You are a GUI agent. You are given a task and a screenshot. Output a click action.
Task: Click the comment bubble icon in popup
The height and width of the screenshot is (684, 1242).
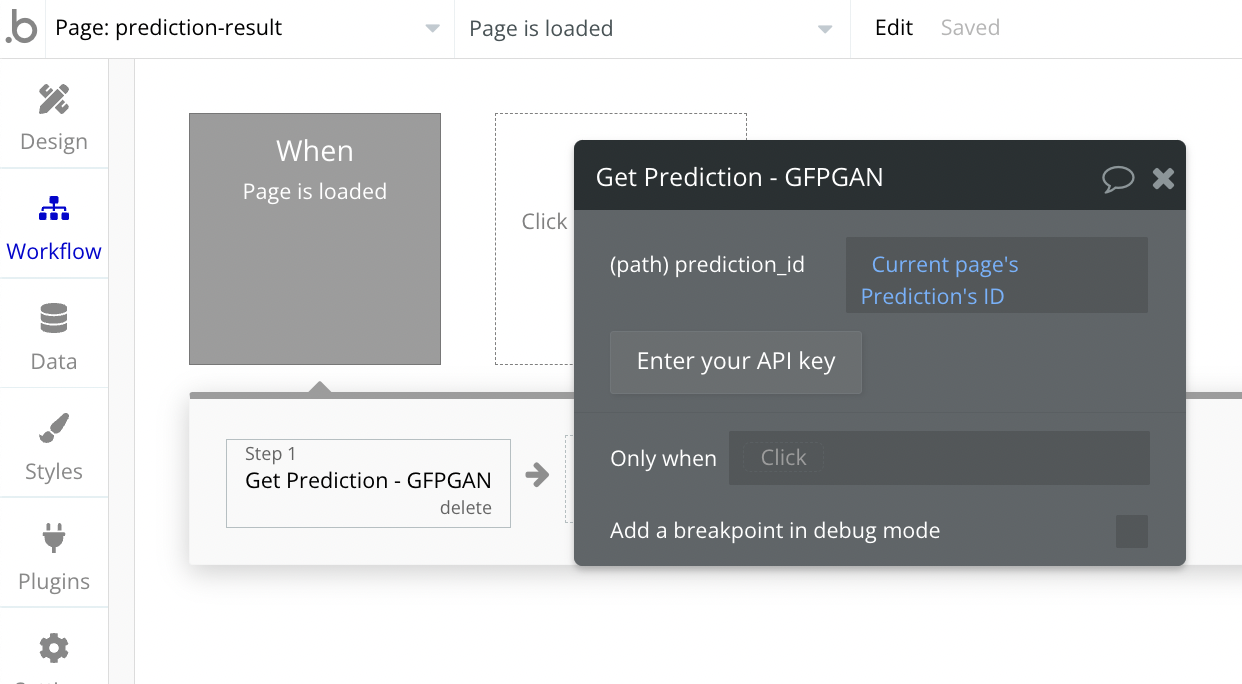1118,179
